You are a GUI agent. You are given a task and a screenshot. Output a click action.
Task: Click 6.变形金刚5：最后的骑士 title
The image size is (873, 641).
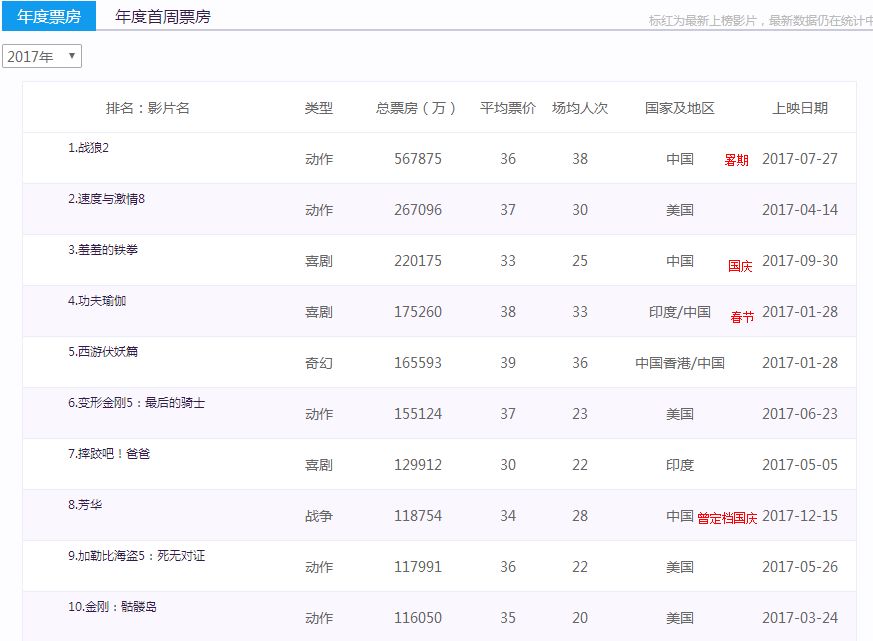(136, 403)
